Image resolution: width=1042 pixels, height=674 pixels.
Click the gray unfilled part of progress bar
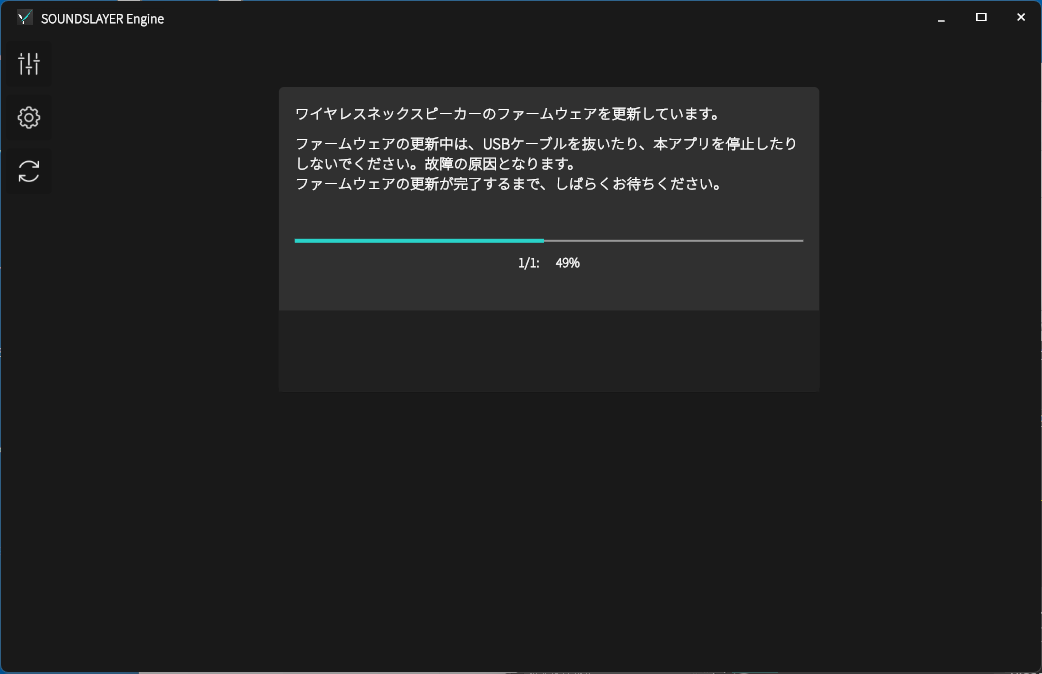(x=673, y=241)
